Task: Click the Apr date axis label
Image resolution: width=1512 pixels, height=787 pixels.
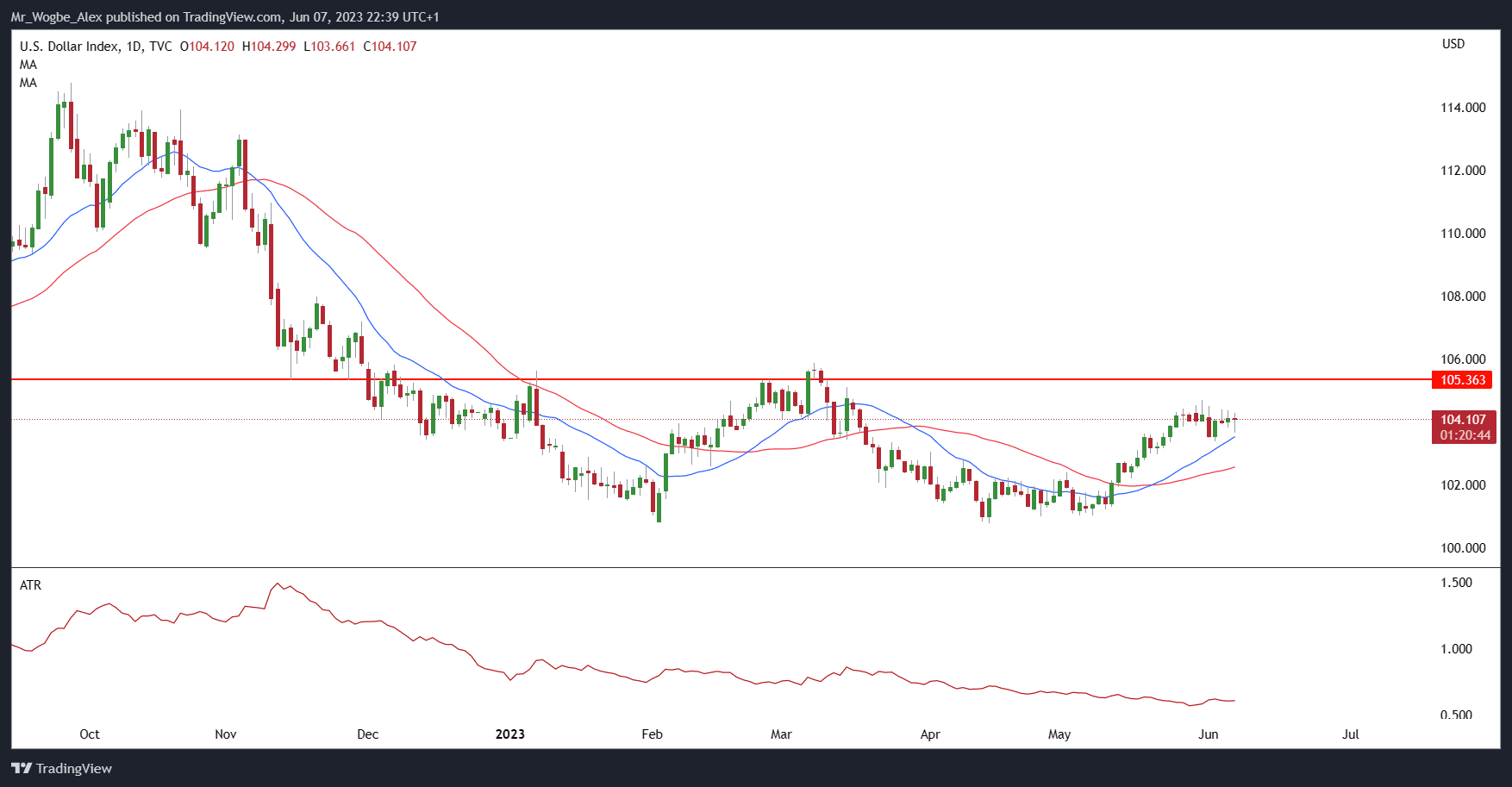Action: (x=930, y=734)
